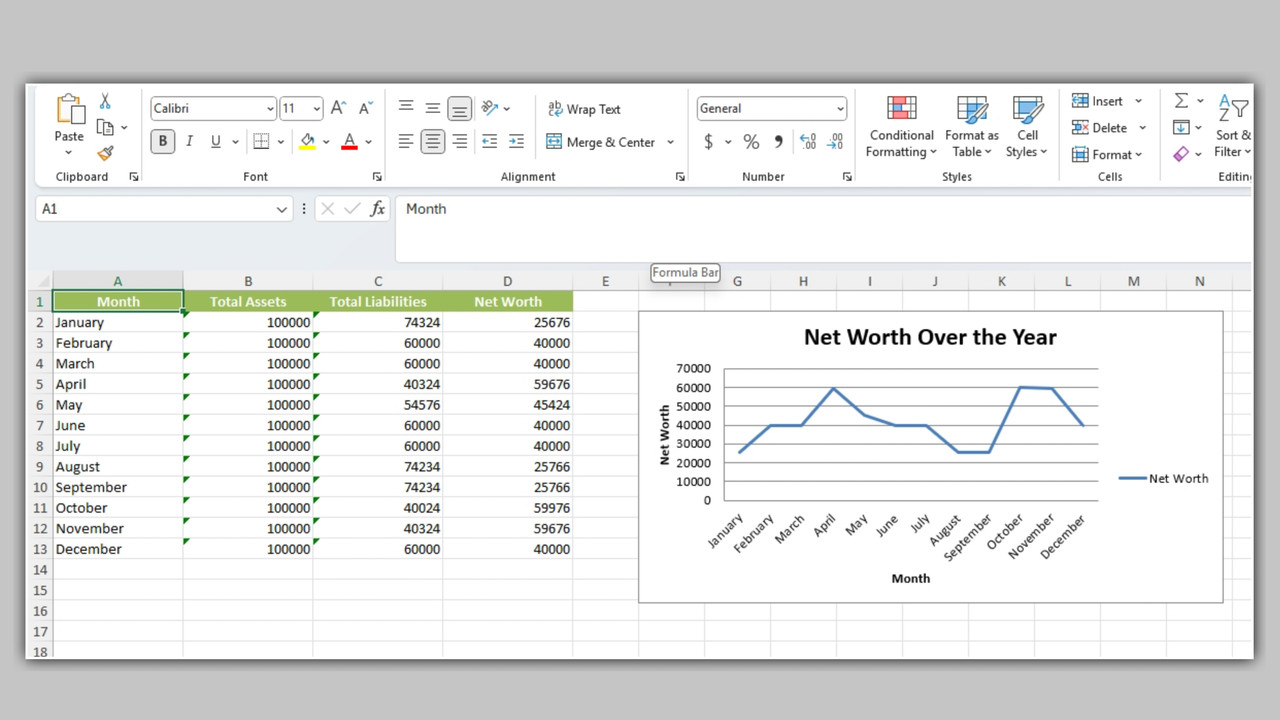Apply the Borders icon
This screenshot has height=720, width=1280.
(261, 142)
